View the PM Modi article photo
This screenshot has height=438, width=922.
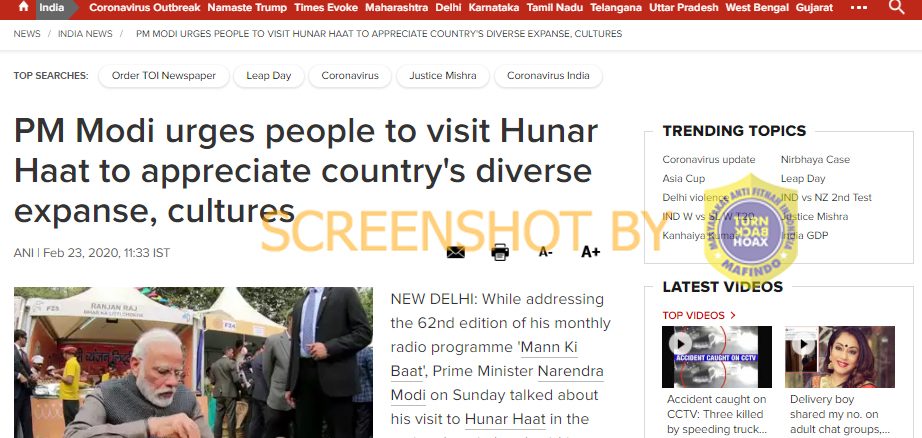(x=193, y=362)
